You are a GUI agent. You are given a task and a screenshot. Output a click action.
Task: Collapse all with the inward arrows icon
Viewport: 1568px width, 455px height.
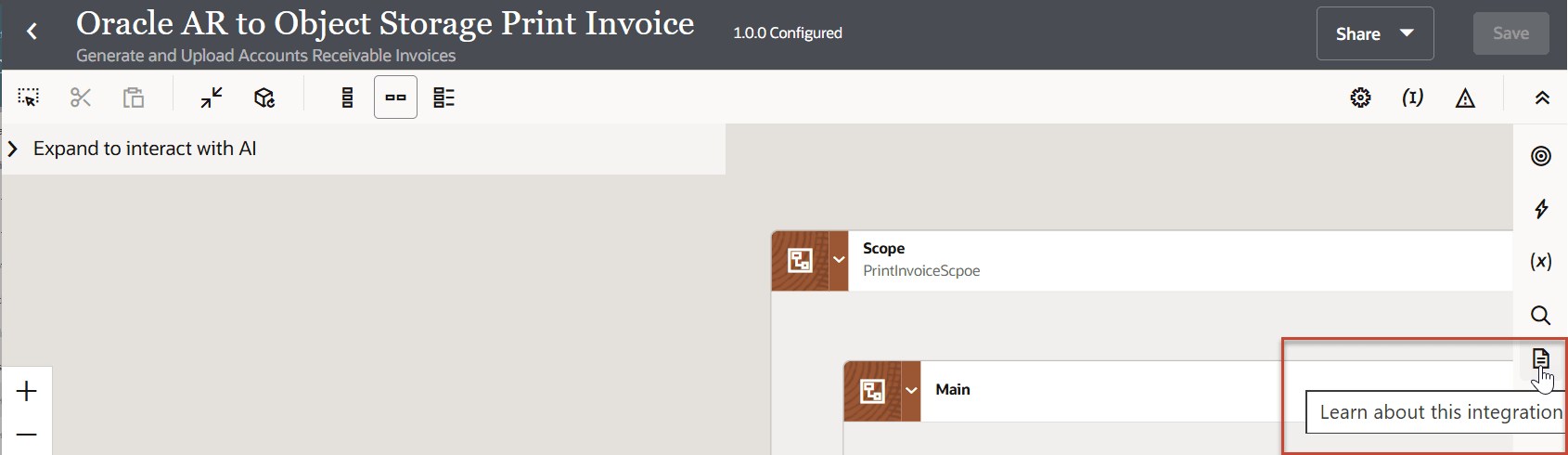click(212, 97)
